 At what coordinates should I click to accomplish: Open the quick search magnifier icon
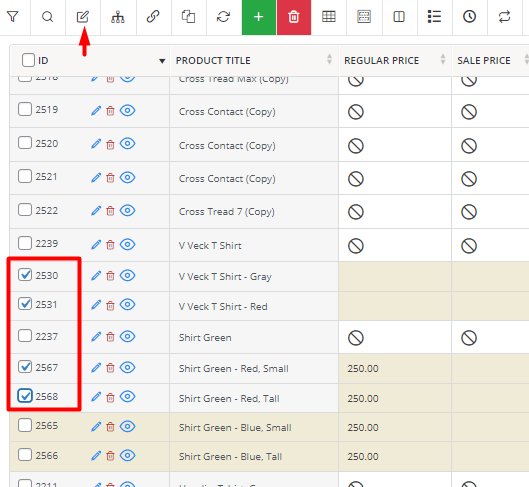tap(48, 17)
